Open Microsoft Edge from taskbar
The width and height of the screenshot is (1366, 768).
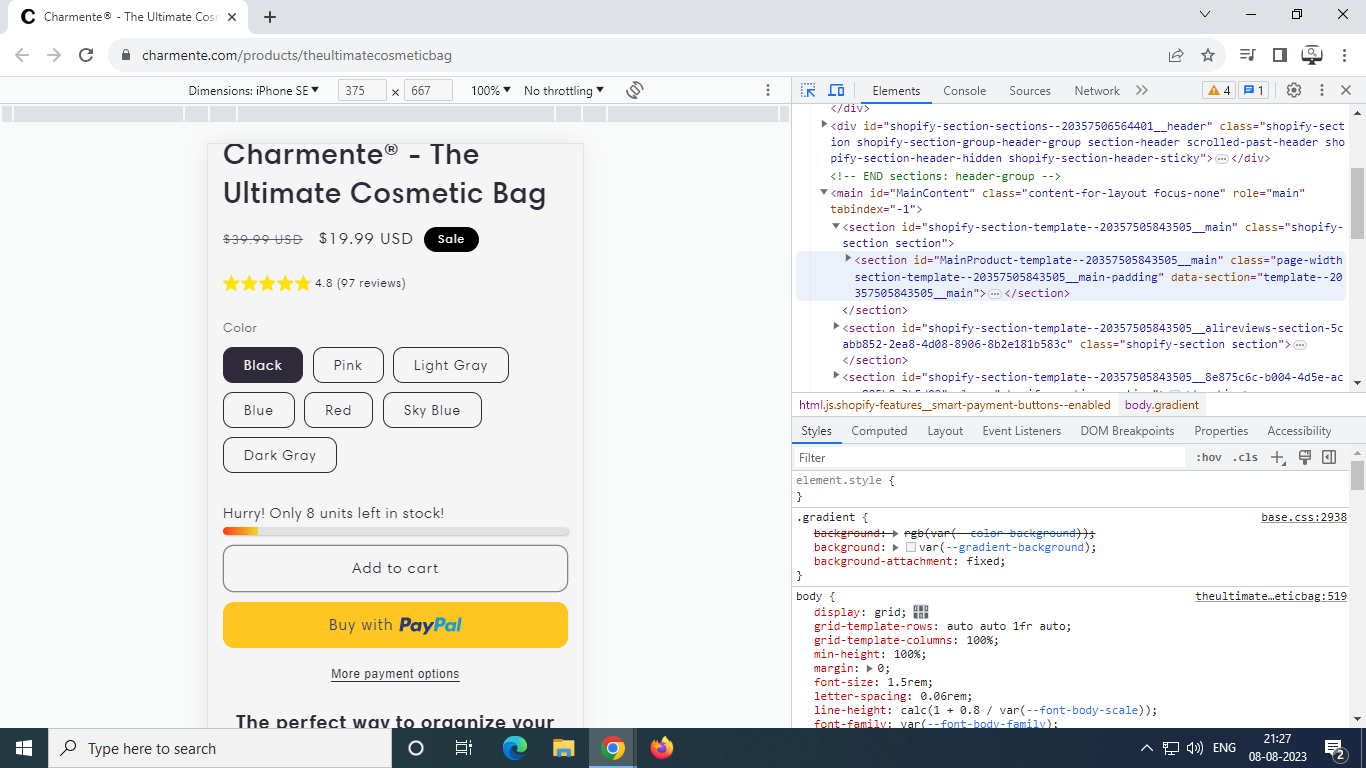pyautogui.click(x=514, y=748)
